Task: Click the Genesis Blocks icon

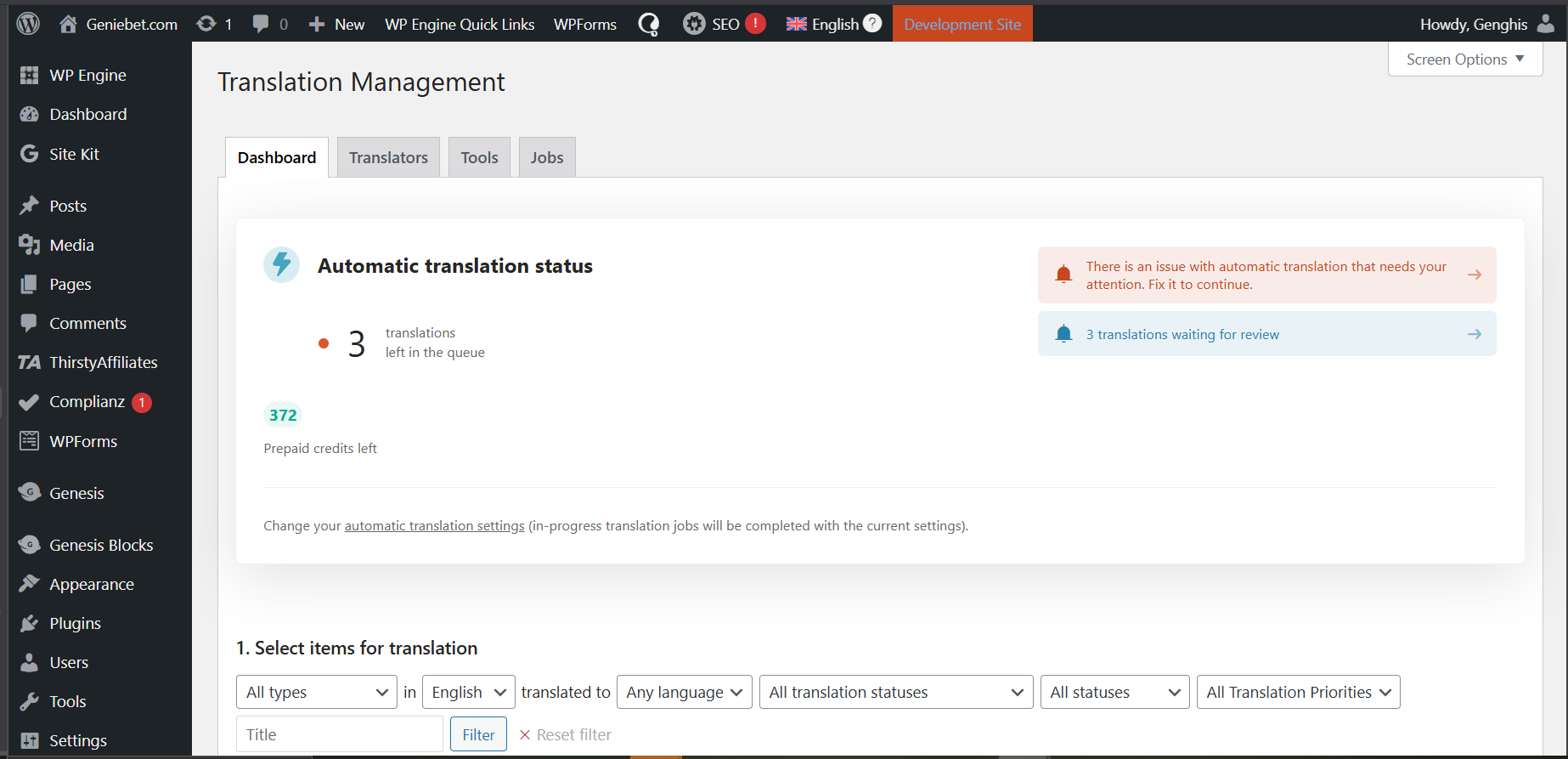Action: 30,545
